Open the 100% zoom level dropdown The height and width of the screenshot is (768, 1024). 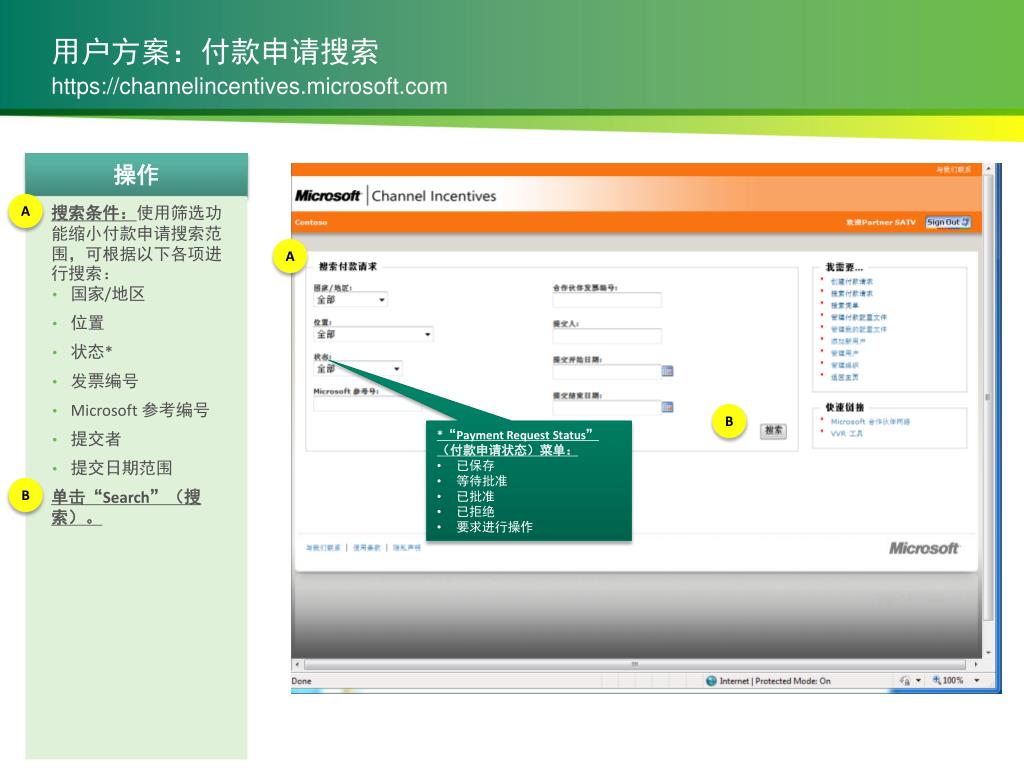click(977, 680)
